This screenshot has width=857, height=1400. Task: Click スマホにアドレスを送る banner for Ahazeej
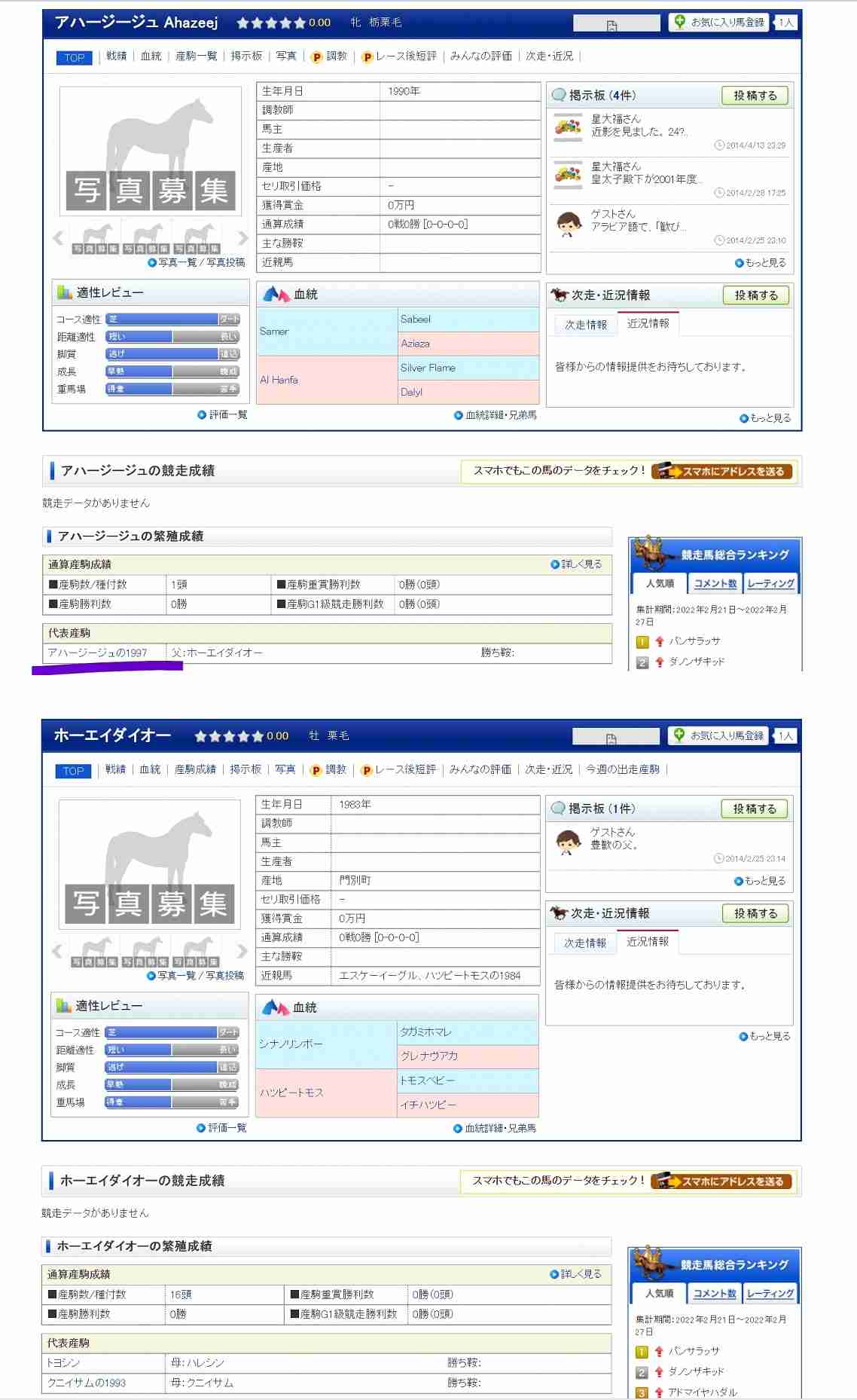pyautogui.click(x=723, y=472)
